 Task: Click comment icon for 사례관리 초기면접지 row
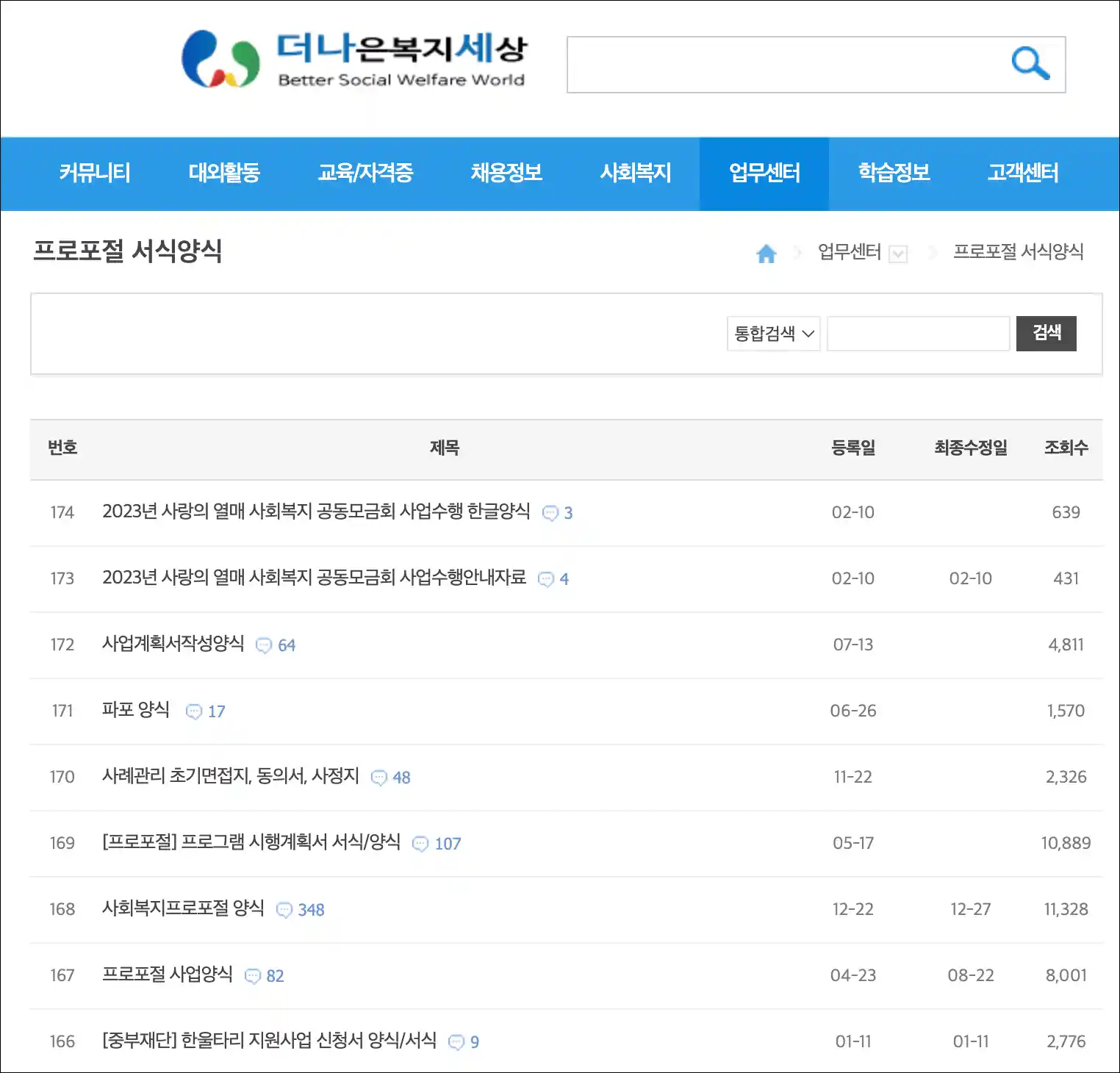[x=378, y=778]
